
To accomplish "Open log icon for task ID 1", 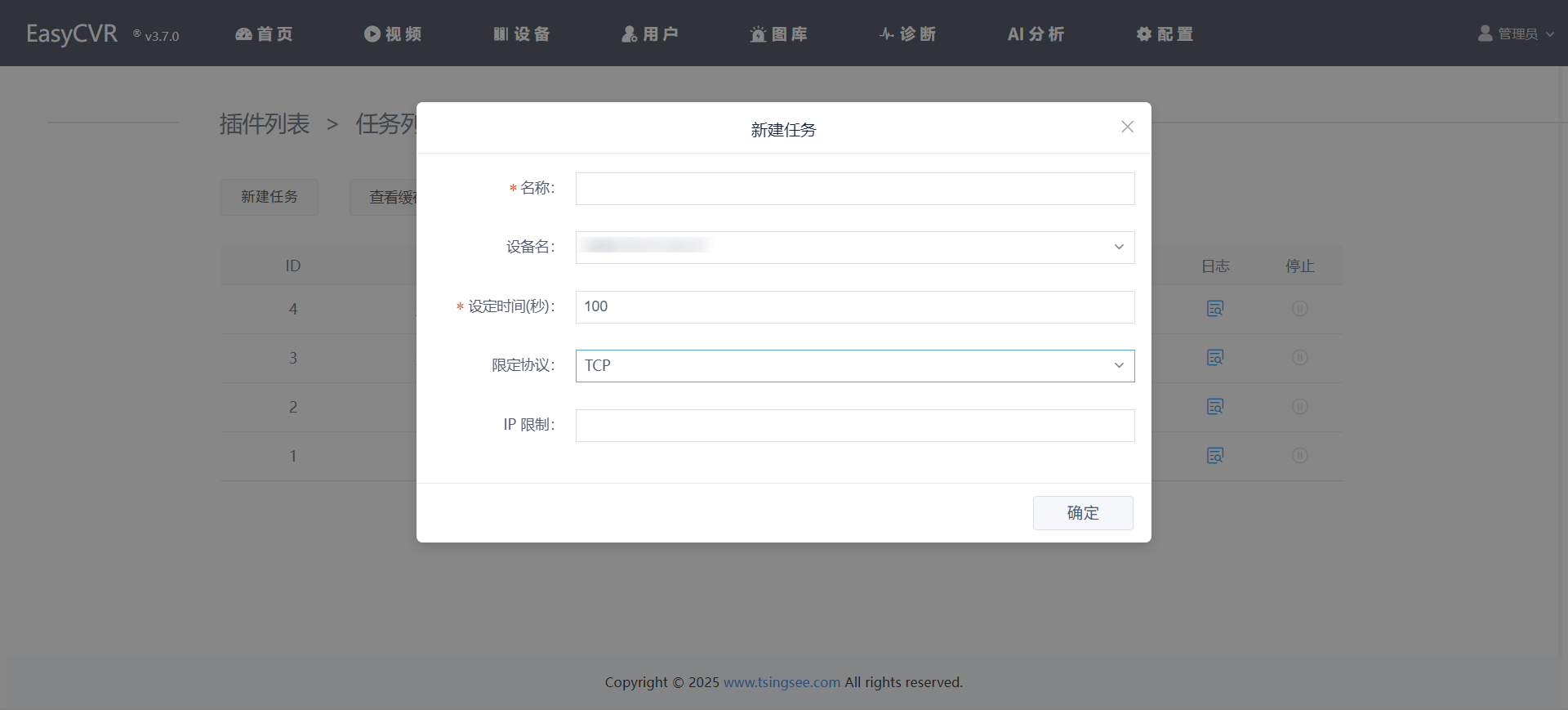I will coord(1215,456).
